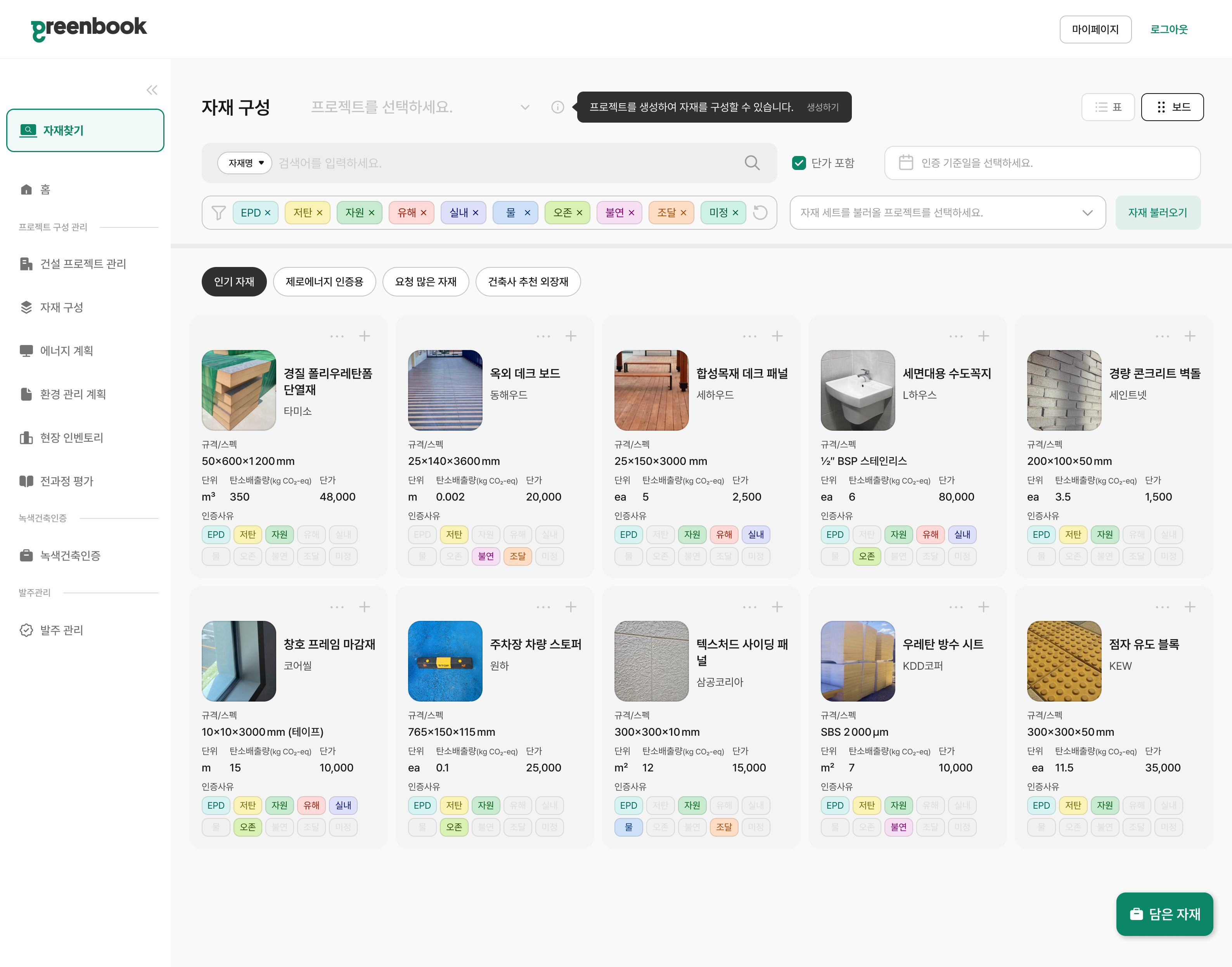Click the filter funnel icon
Screen dimensions: 1232x967
218,212
